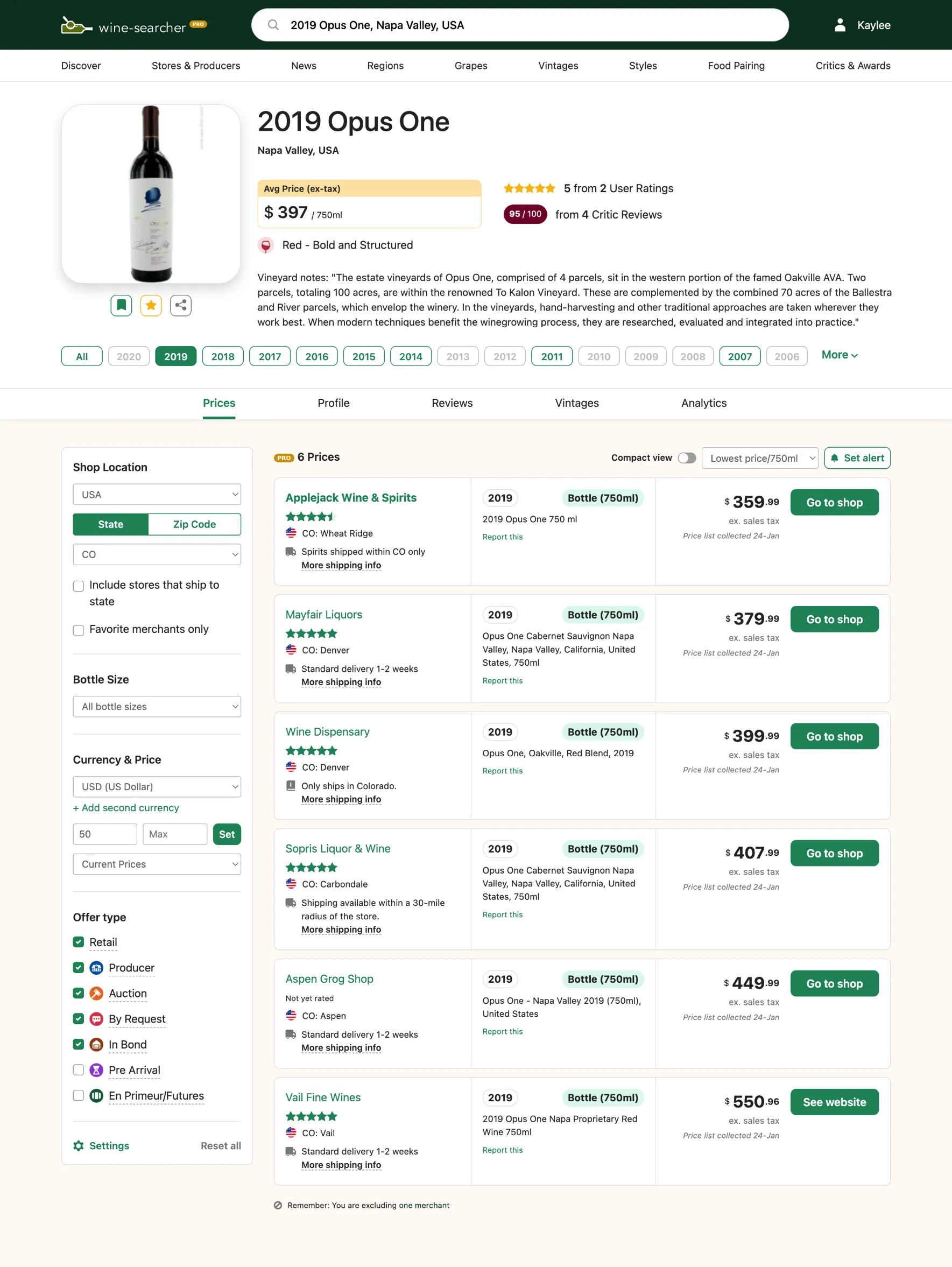
Task: Click the red wine glass style icon
Action: (x=266, y=245)
